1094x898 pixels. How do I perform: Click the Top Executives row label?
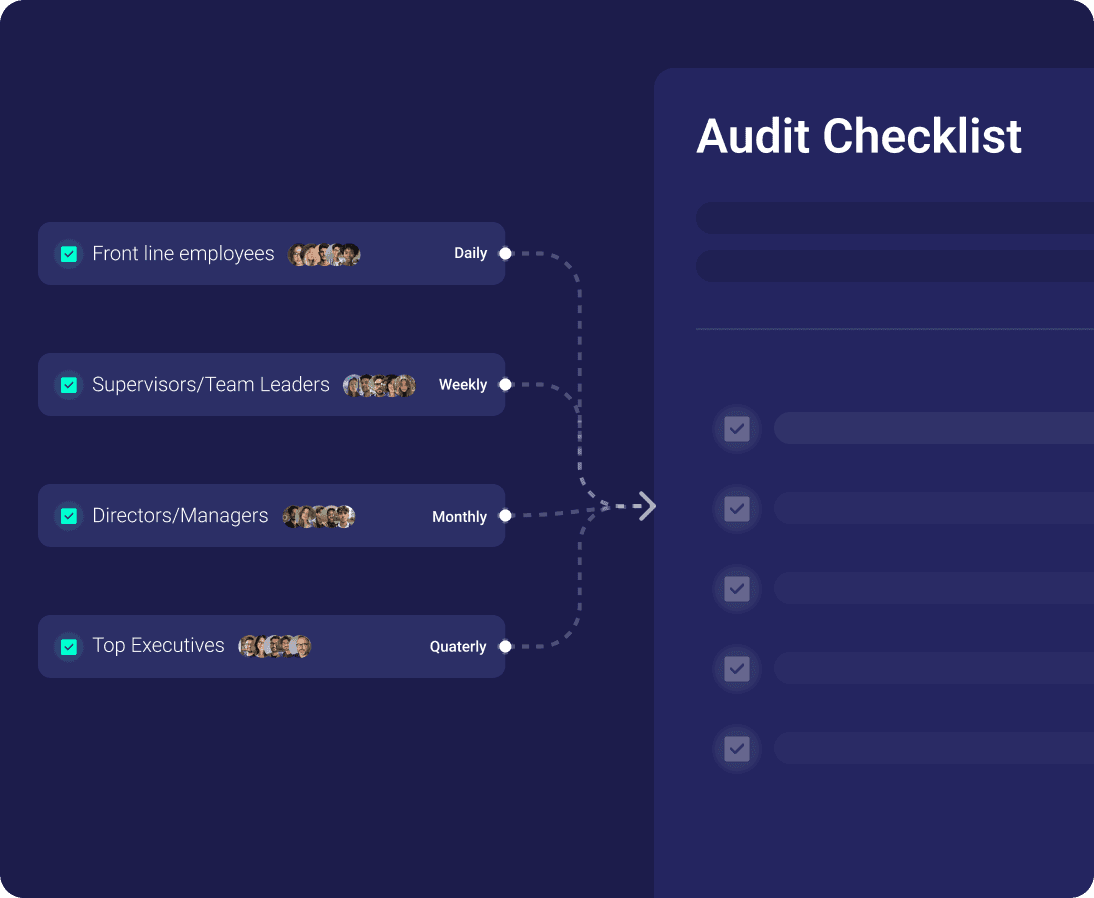[x=158, y=646]
